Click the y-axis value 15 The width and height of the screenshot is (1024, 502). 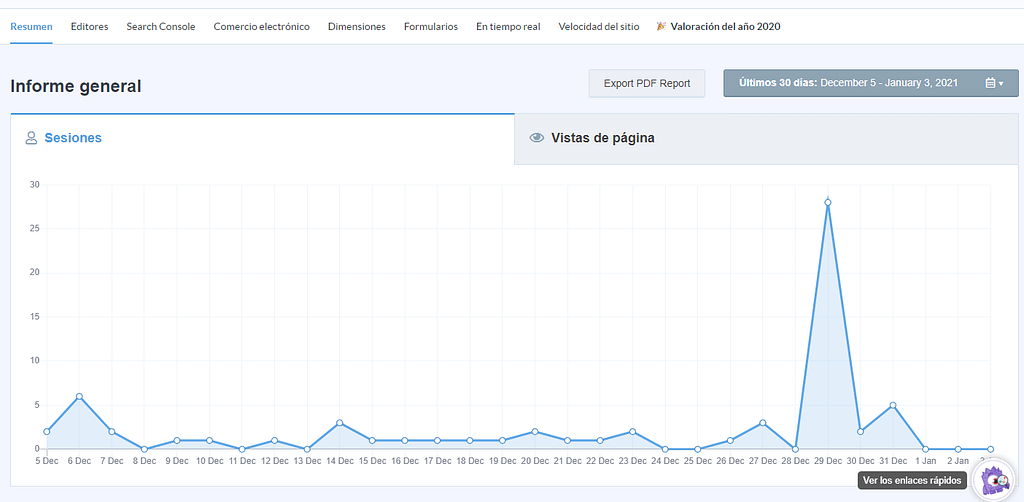35,317
